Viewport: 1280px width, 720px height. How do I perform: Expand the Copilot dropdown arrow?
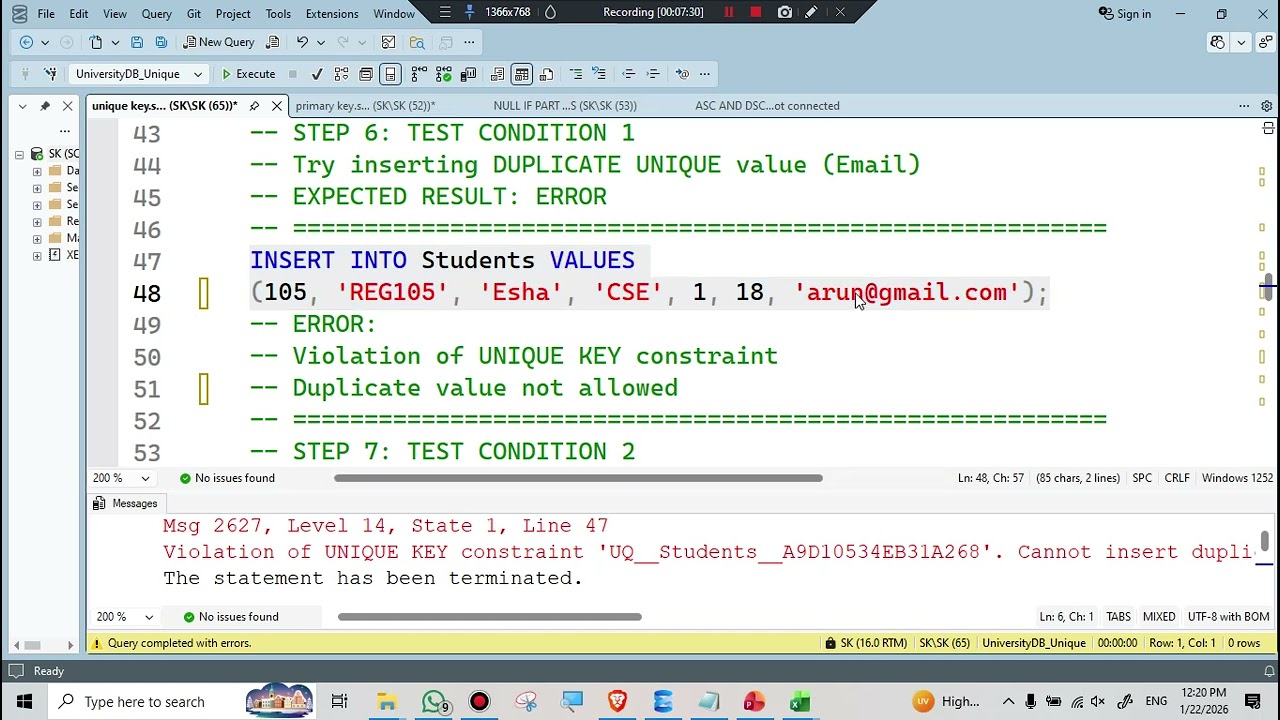[x=1241, y=42]
